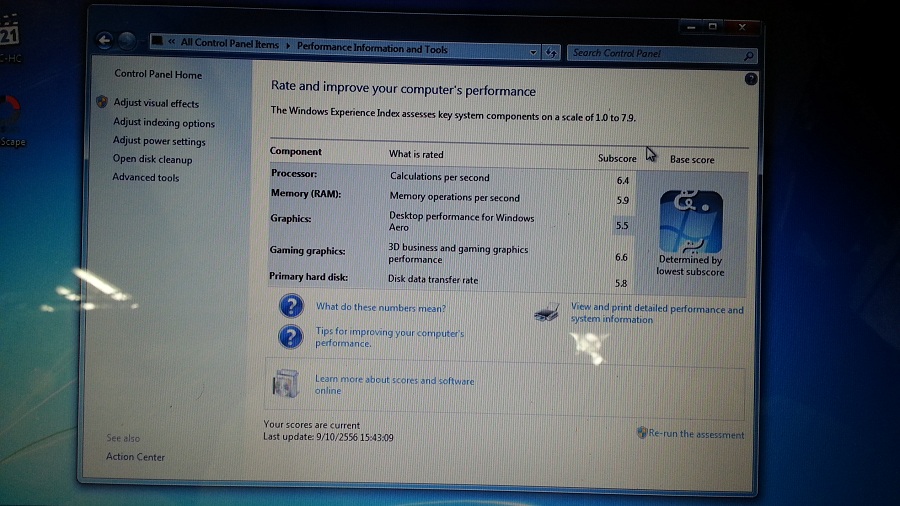The height and width of the screenshot is (506, 900).
Task: Click the highlighted 5.5 graphics subscore
Action: pyautogui.click(x=622, y=225)
